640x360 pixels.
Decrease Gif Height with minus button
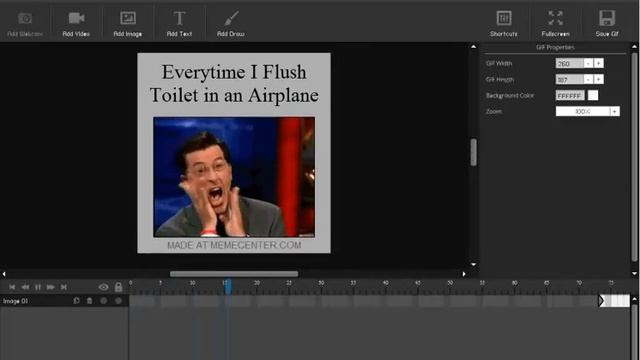tap(588, 79)
